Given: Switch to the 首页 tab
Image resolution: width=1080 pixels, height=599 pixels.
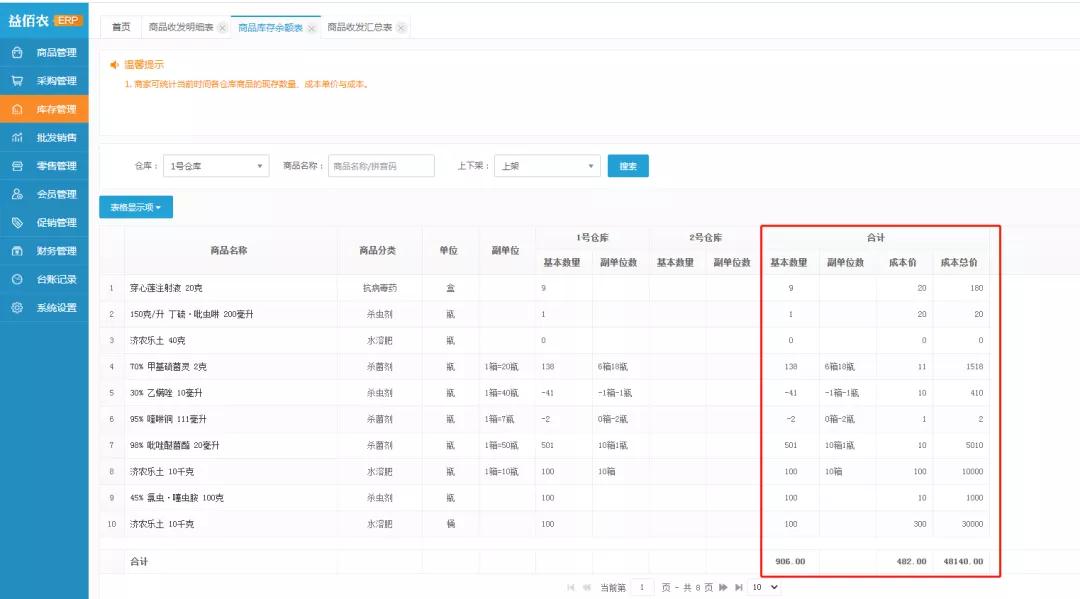Looking at the screenshot, I should coord(120,27).
